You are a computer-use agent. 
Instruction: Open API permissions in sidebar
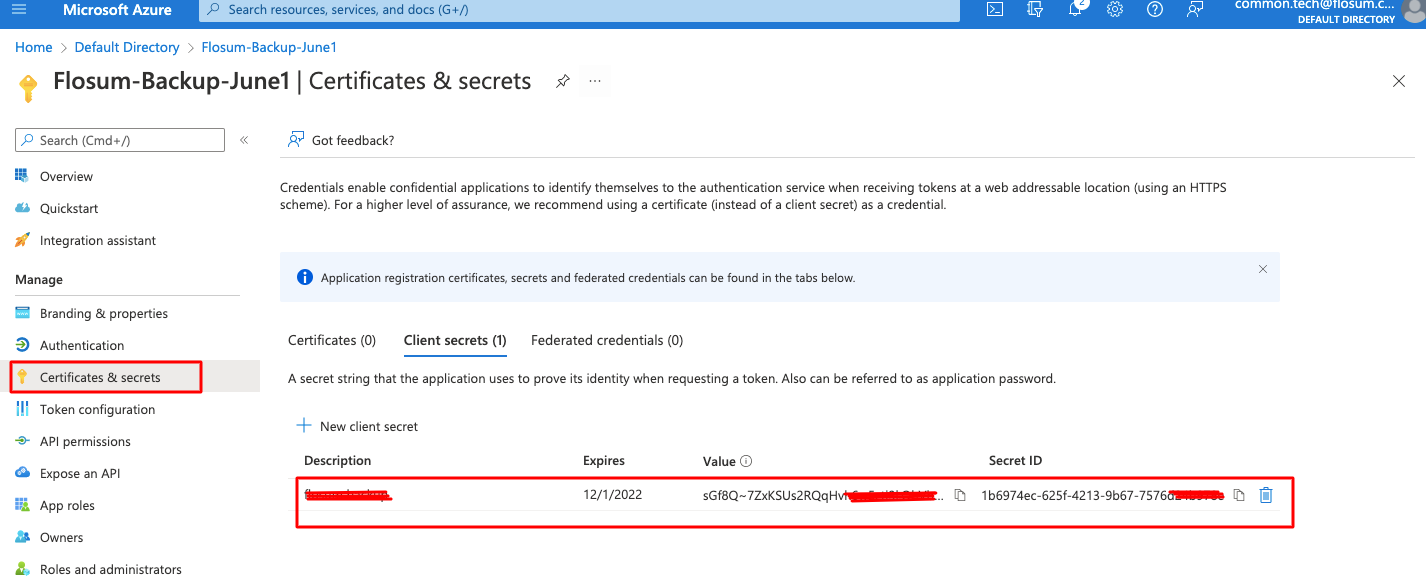point(85,441)
